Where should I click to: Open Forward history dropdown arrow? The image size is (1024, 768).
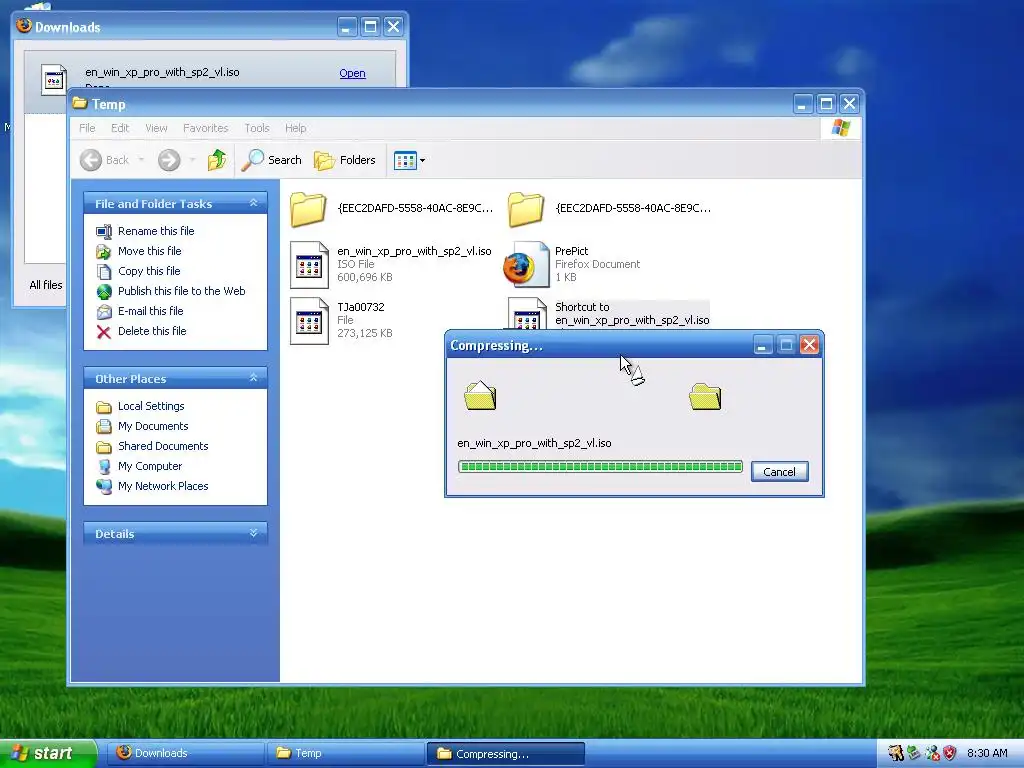[x=192, y=160]
